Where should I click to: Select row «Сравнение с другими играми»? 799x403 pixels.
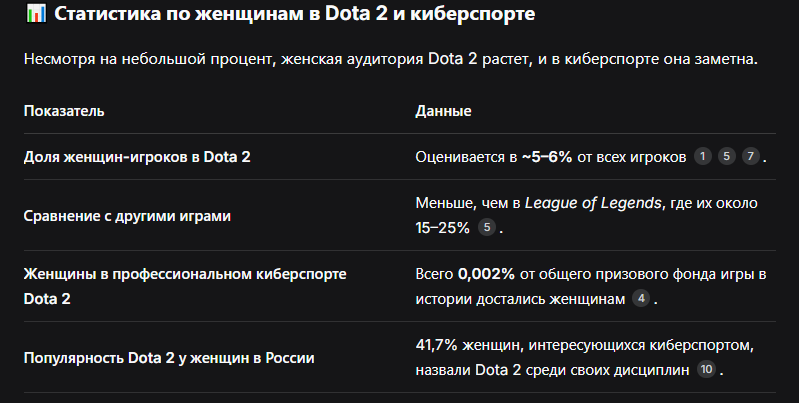400,215
